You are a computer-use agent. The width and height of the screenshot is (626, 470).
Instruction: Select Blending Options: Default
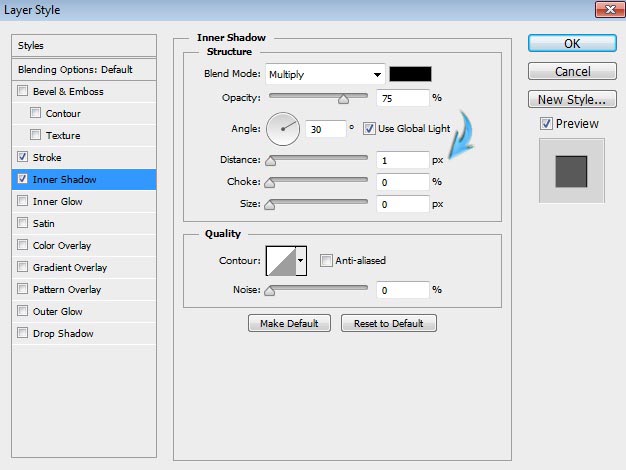point(84,69)
